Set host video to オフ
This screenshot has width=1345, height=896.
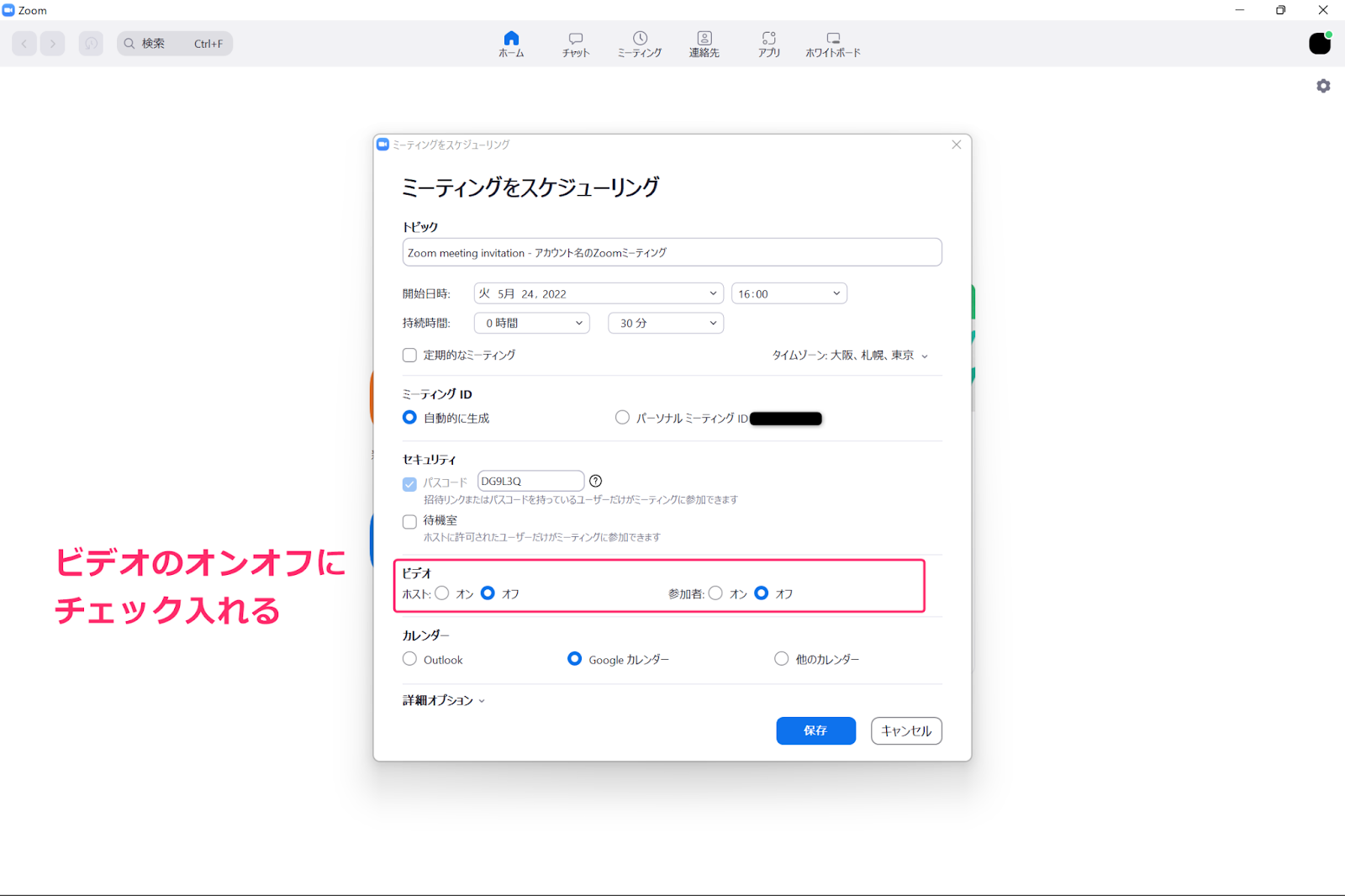(x=488, y=593)
